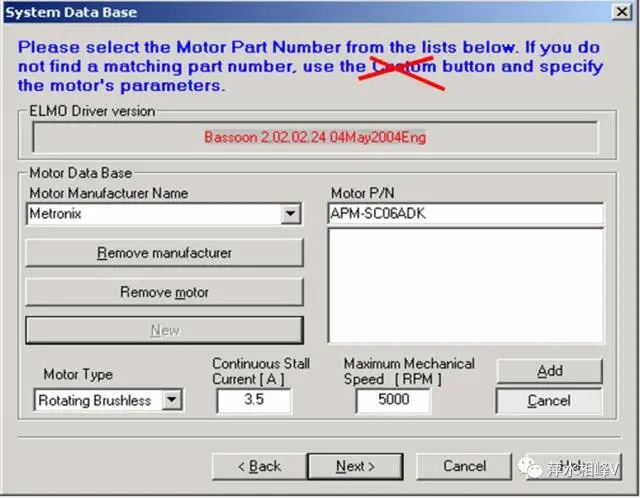Open the Motor Manufacturer Name dropdown arrow

click(x=291, y=214)
